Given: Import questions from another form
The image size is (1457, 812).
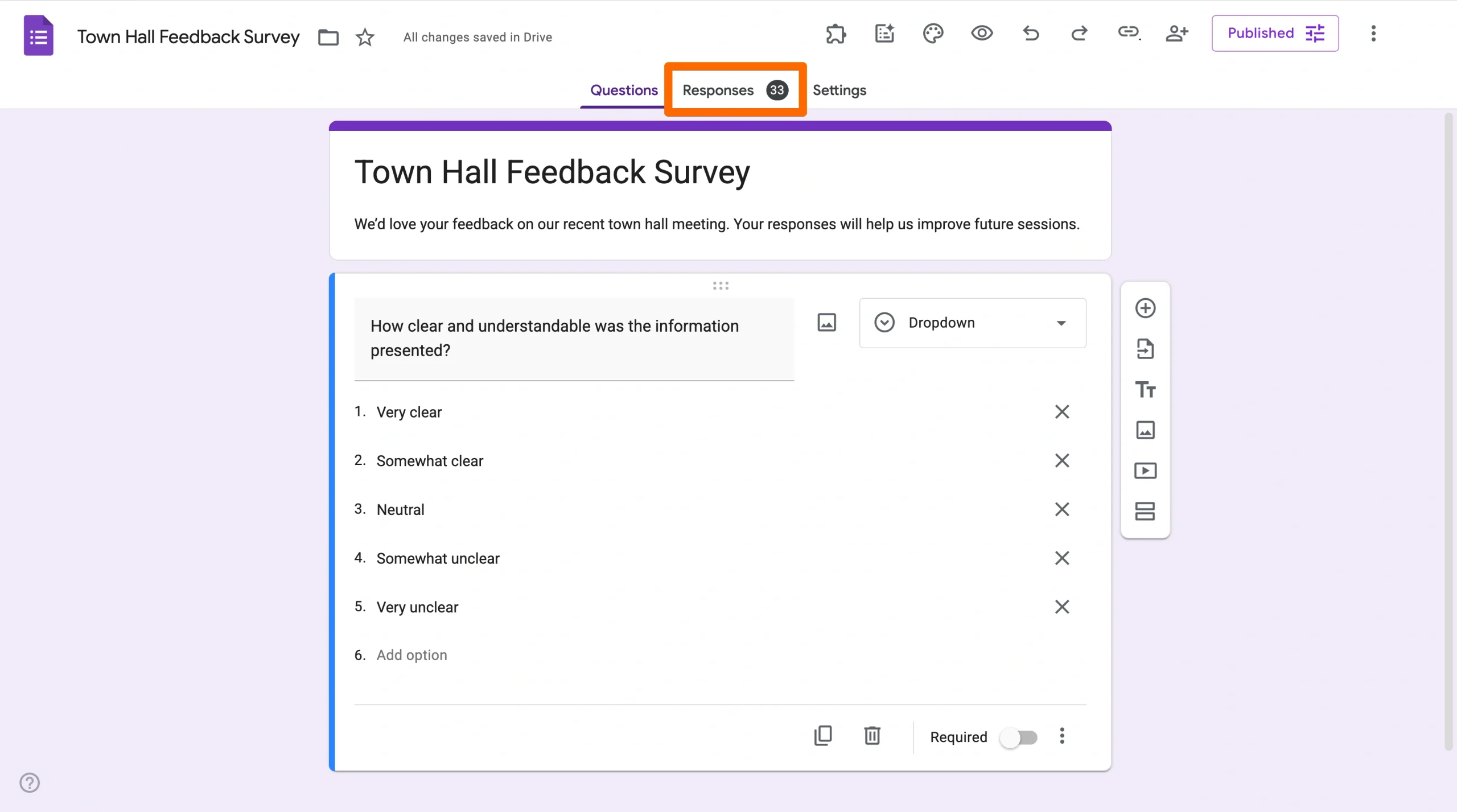Looking at the screenshot, I should click(1145, 348).
